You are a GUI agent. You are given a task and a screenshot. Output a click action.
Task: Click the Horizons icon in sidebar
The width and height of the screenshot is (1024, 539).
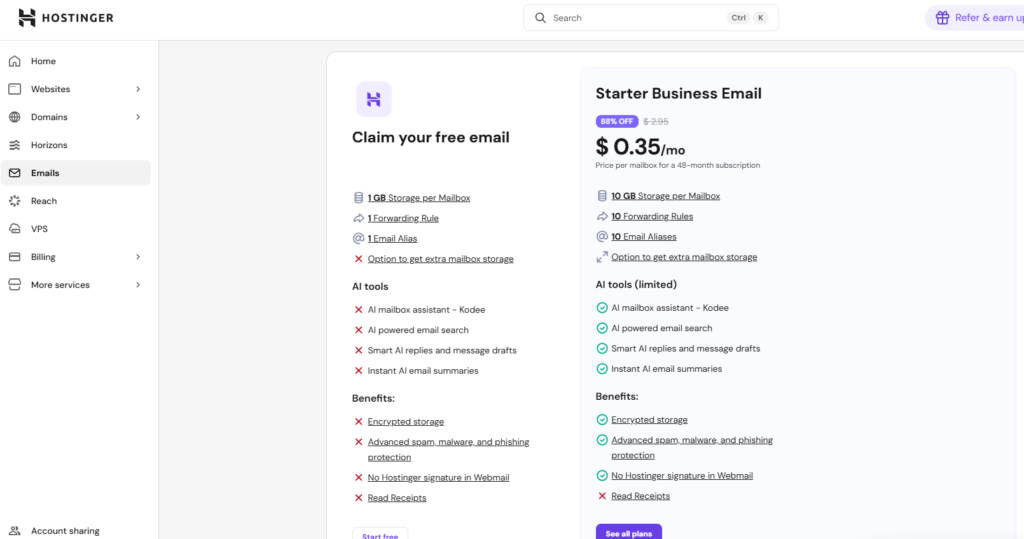pyautogui.click(x=14, y=145)
